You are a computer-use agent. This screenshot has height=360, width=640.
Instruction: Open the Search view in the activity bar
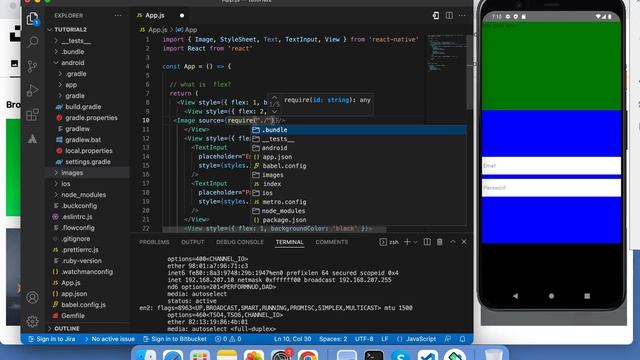(33, 42)
